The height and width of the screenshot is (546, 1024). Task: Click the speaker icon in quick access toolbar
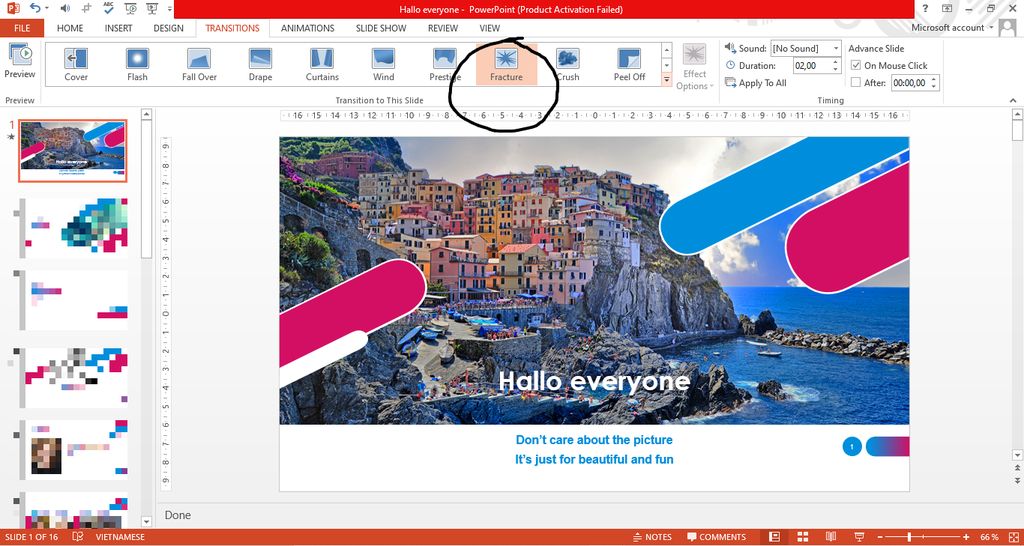click(x=65, y=8)
